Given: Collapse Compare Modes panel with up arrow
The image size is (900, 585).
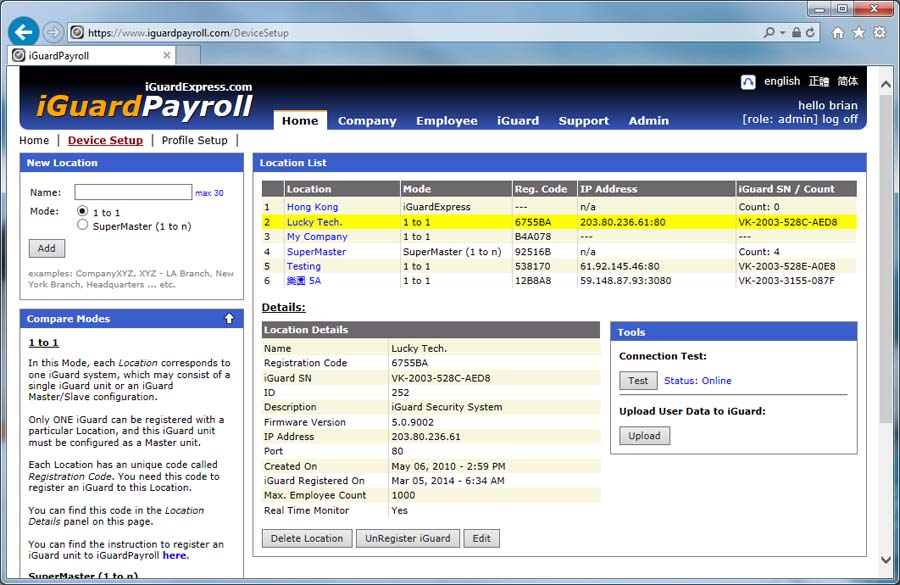Looking at the screenshot, I should 229,319.
